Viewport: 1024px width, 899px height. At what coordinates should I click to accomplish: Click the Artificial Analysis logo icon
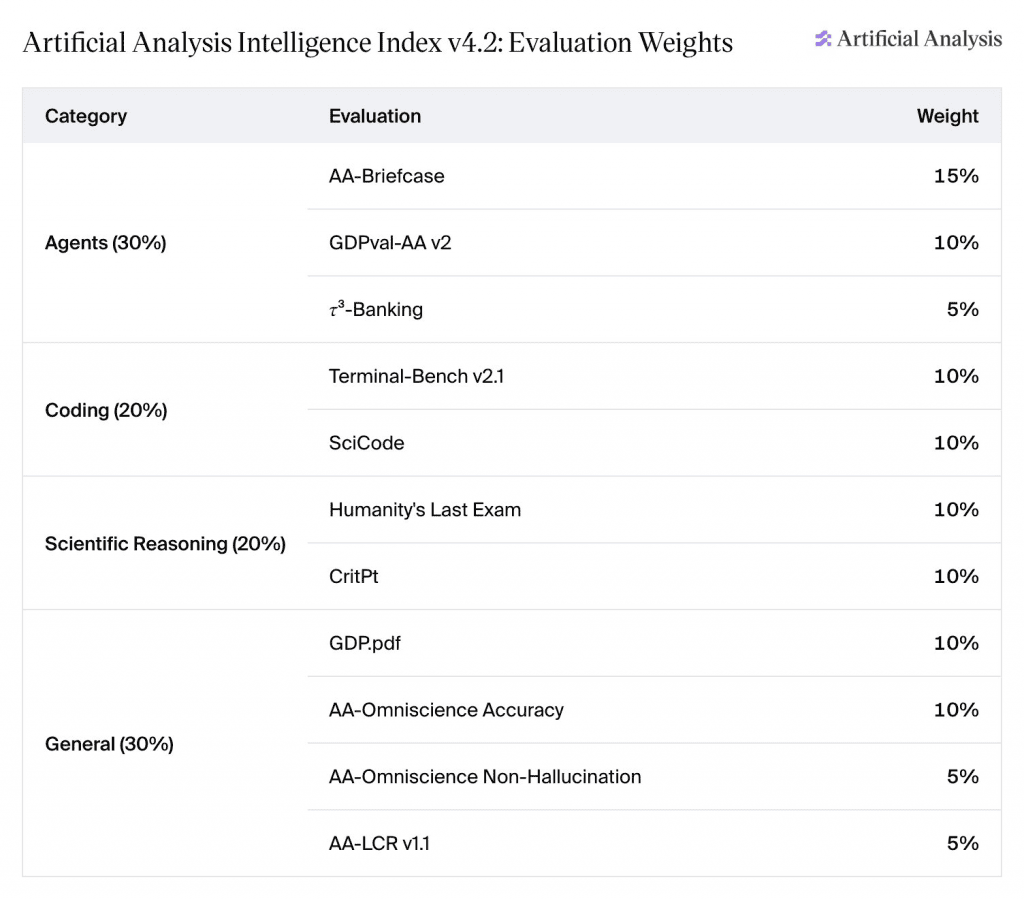coord(823,39)
